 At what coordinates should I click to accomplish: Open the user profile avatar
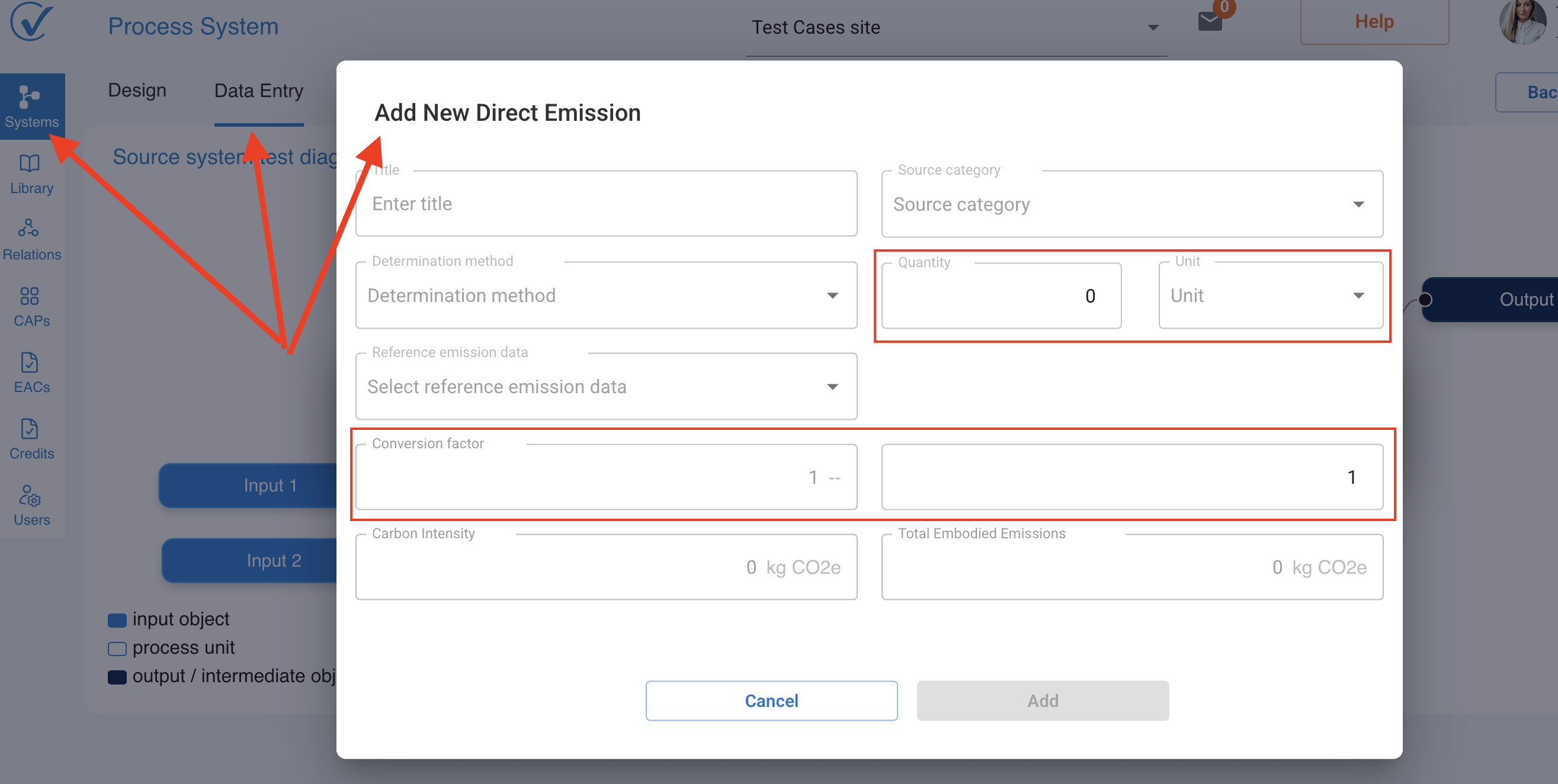[x=1522, y=22]
